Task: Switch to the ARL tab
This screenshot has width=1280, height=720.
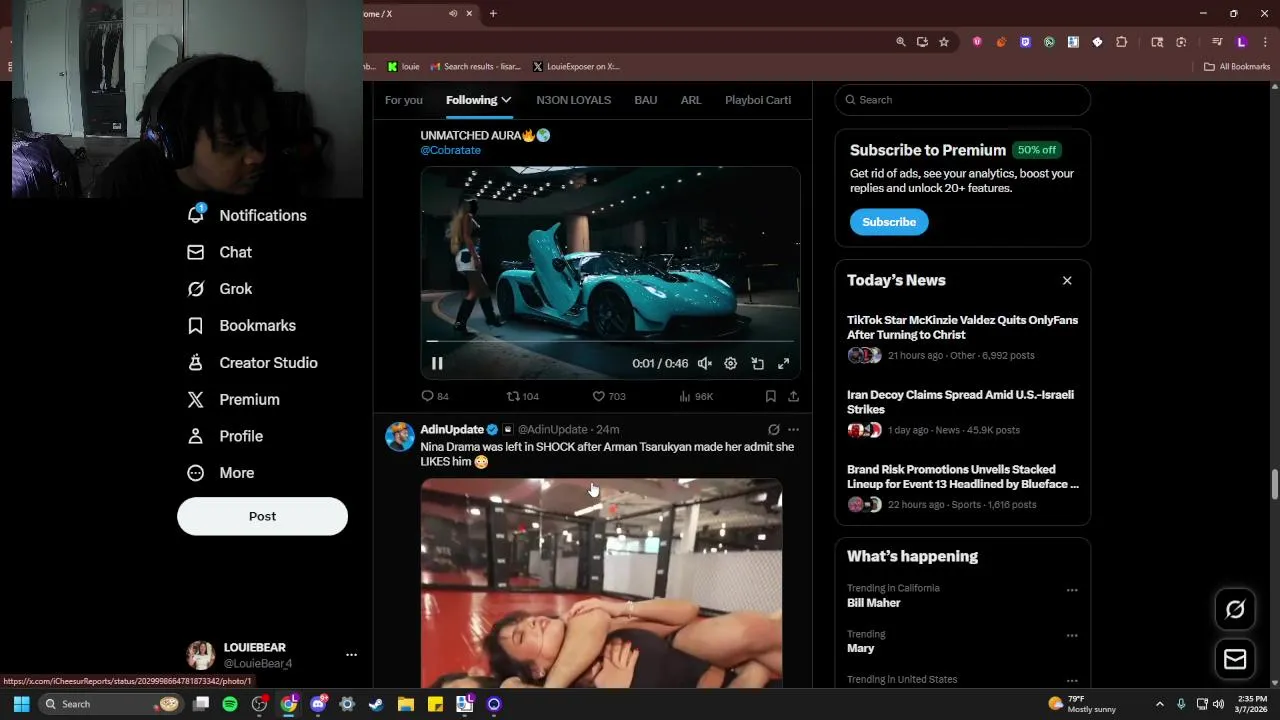Action: point(691,100)
